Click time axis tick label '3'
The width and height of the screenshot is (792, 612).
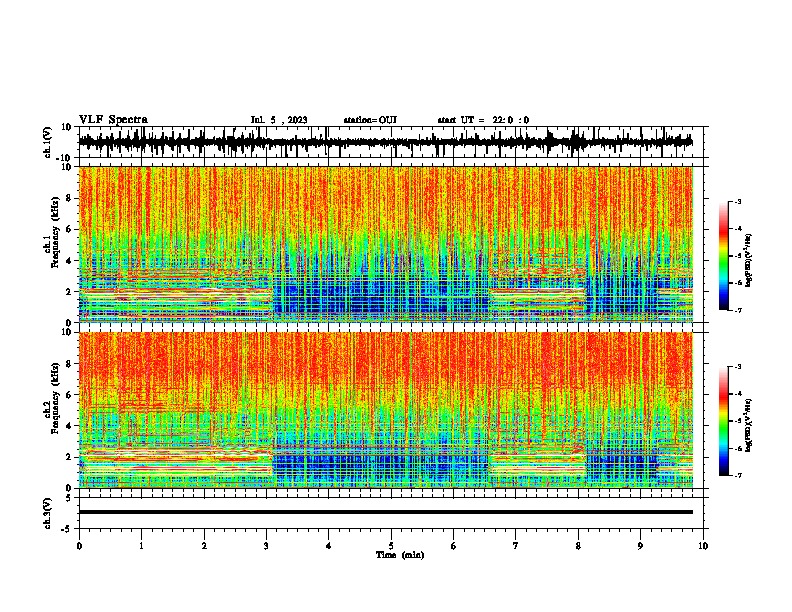pos(266,546)
